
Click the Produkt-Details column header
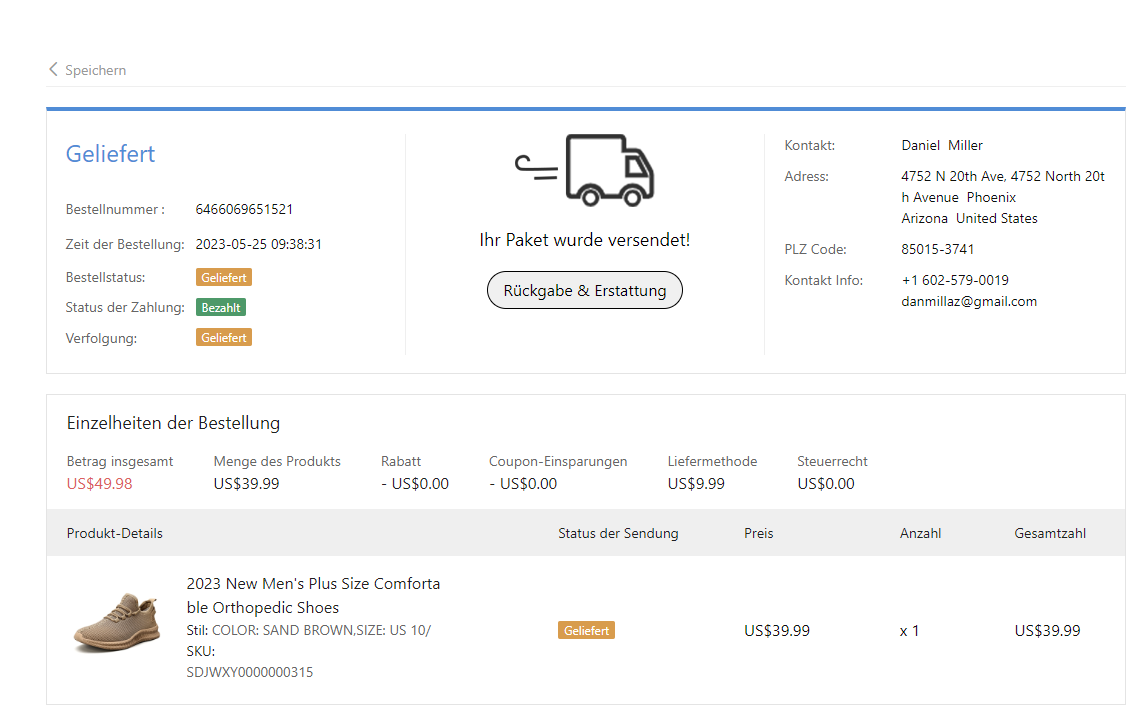point(114,533)
